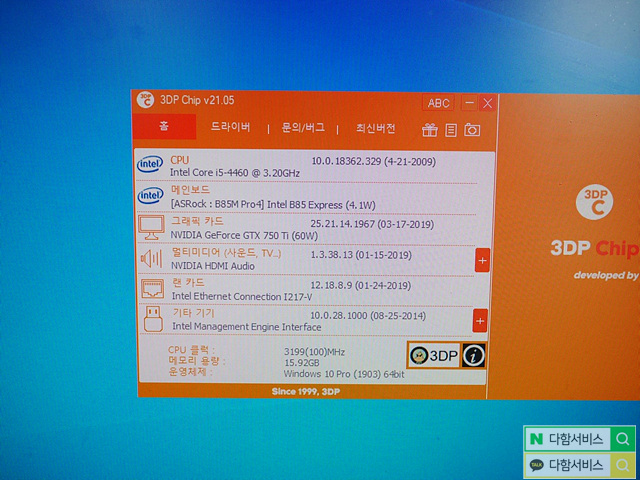This screenshot has height=480, width=640.
Task: Open the gift box icon in toolbar
Action: [429, 130]
